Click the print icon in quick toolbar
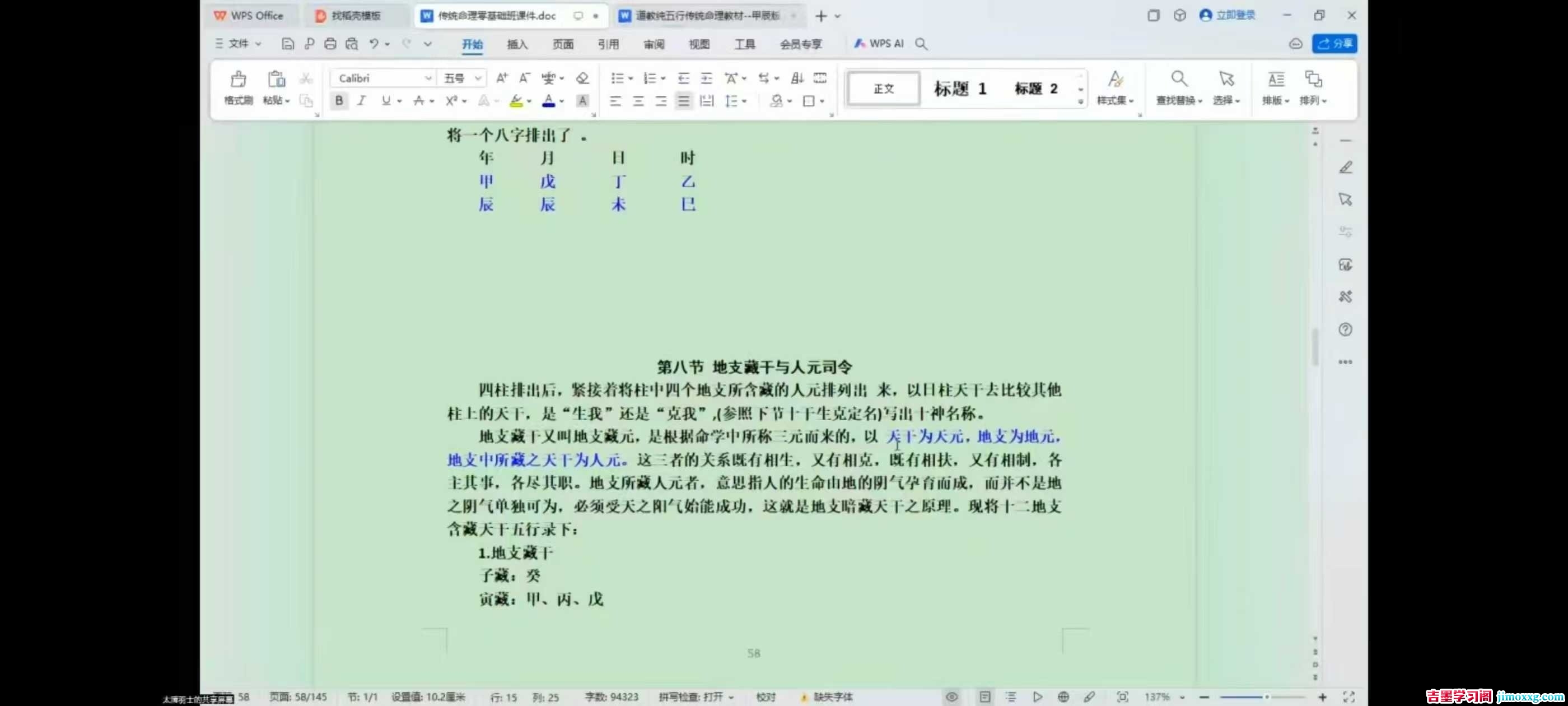1568x706 pixels. coord(330,44)
